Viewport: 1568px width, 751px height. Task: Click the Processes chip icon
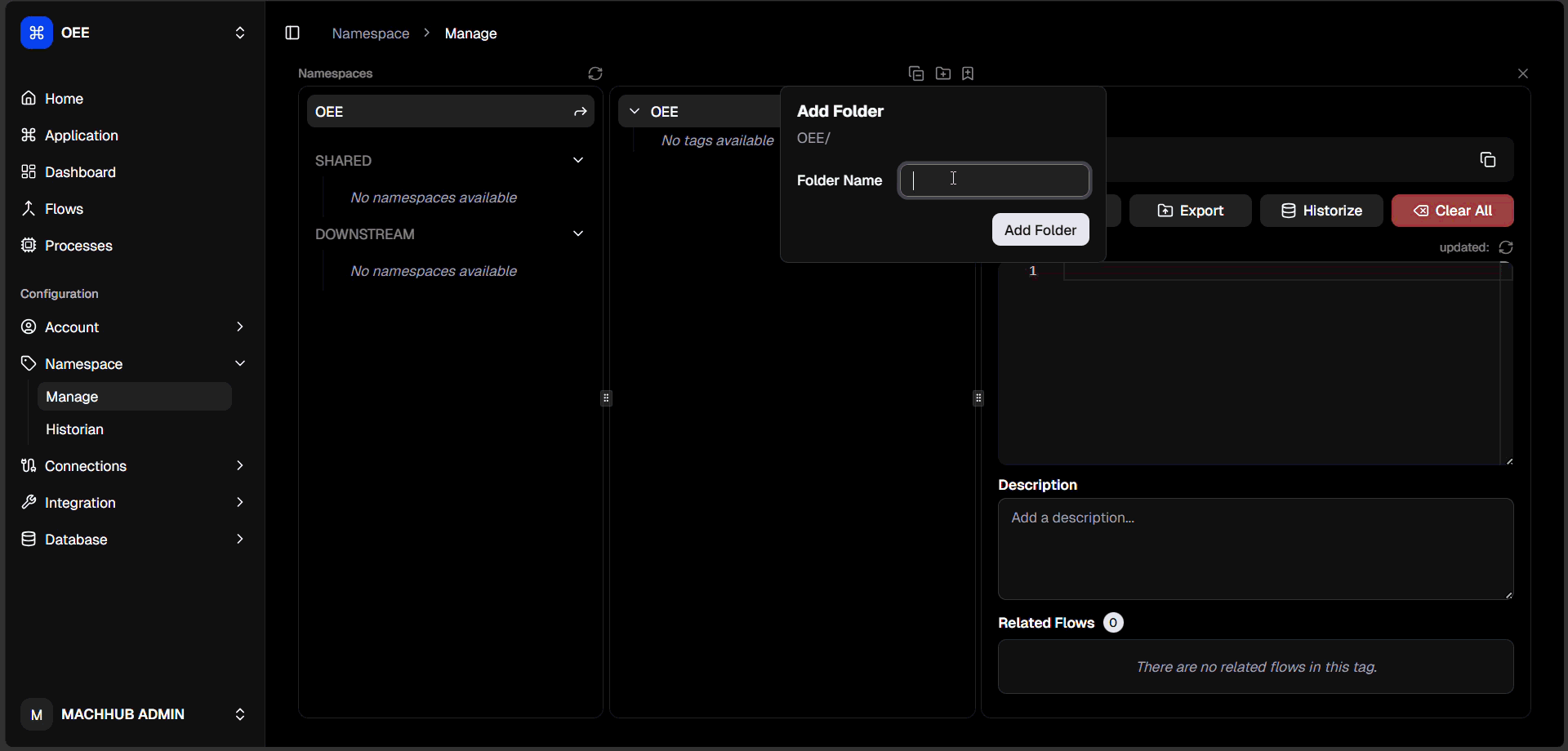point(29,245)
